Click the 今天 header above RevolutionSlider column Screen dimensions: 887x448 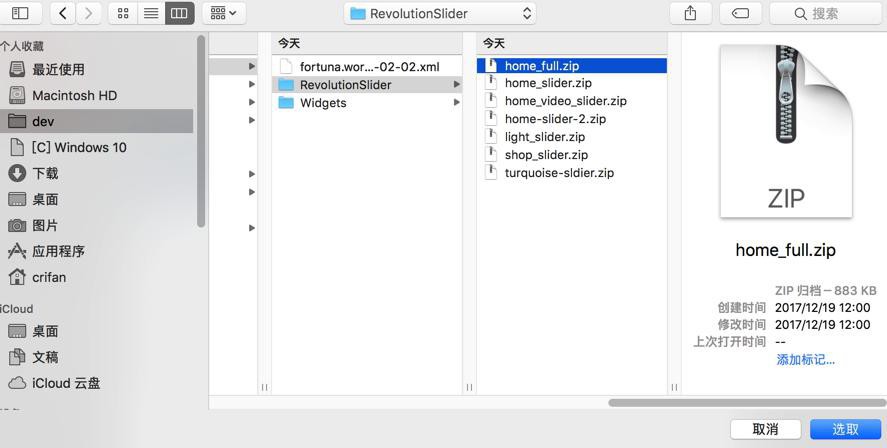pyautogui.click(x=289, y=44)
